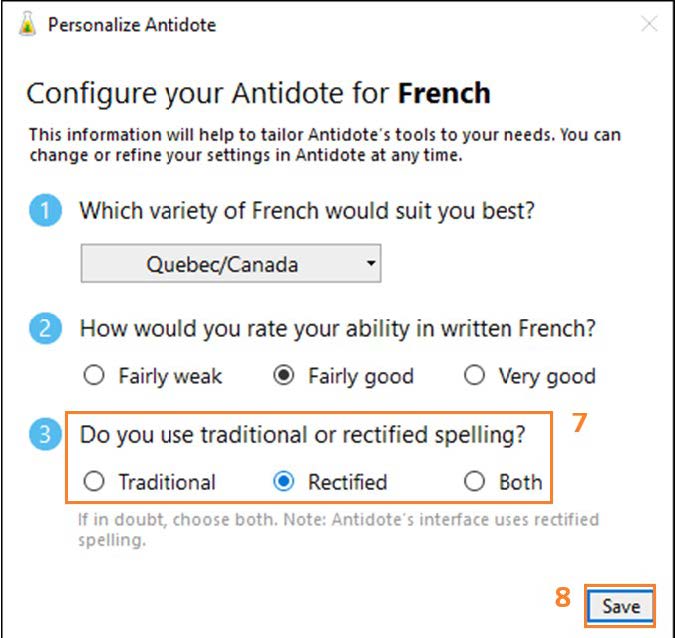Open the Quebec/Canada French variety dropdown

click(231, 265)
